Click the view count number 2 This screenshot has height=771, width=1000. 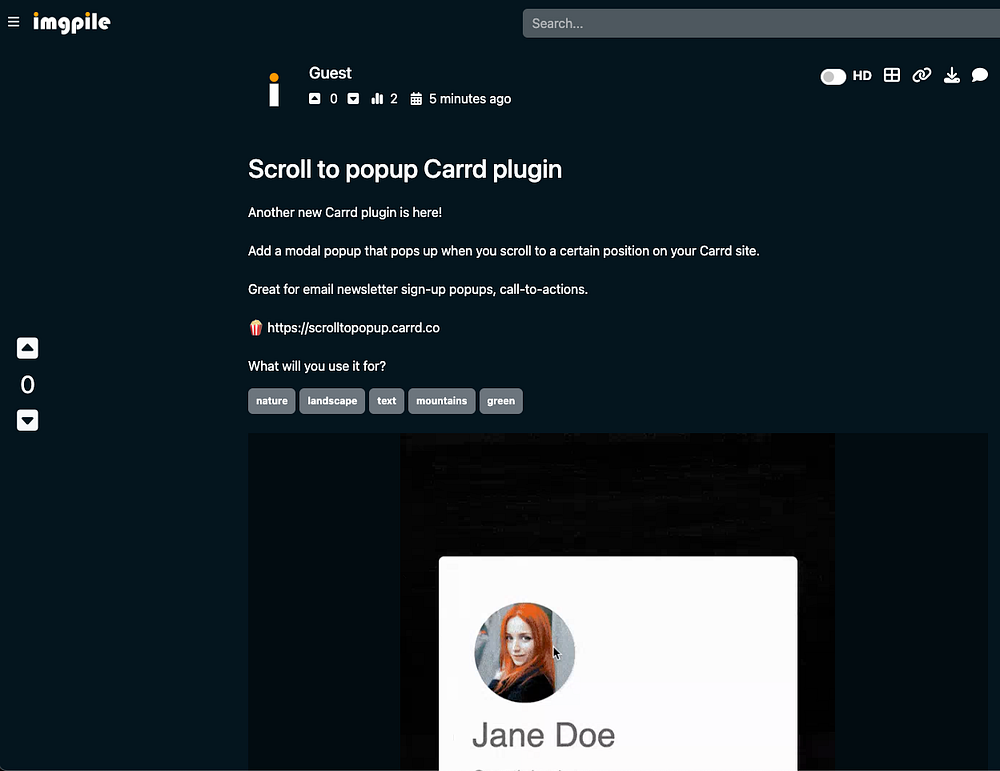tap(393, 99)
